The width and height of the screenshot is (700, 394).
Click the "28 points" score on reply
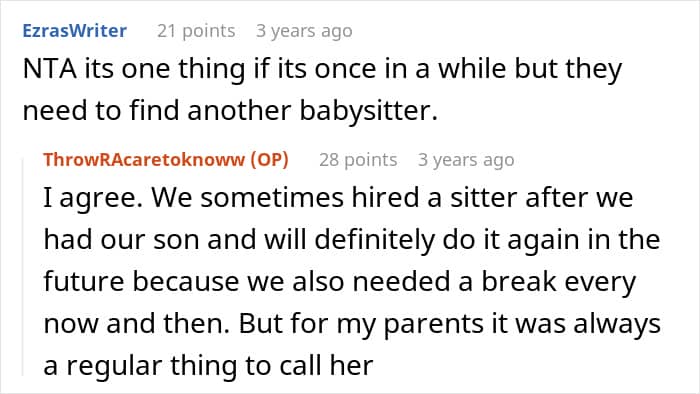pyautogui.click(x=358, y=159)
